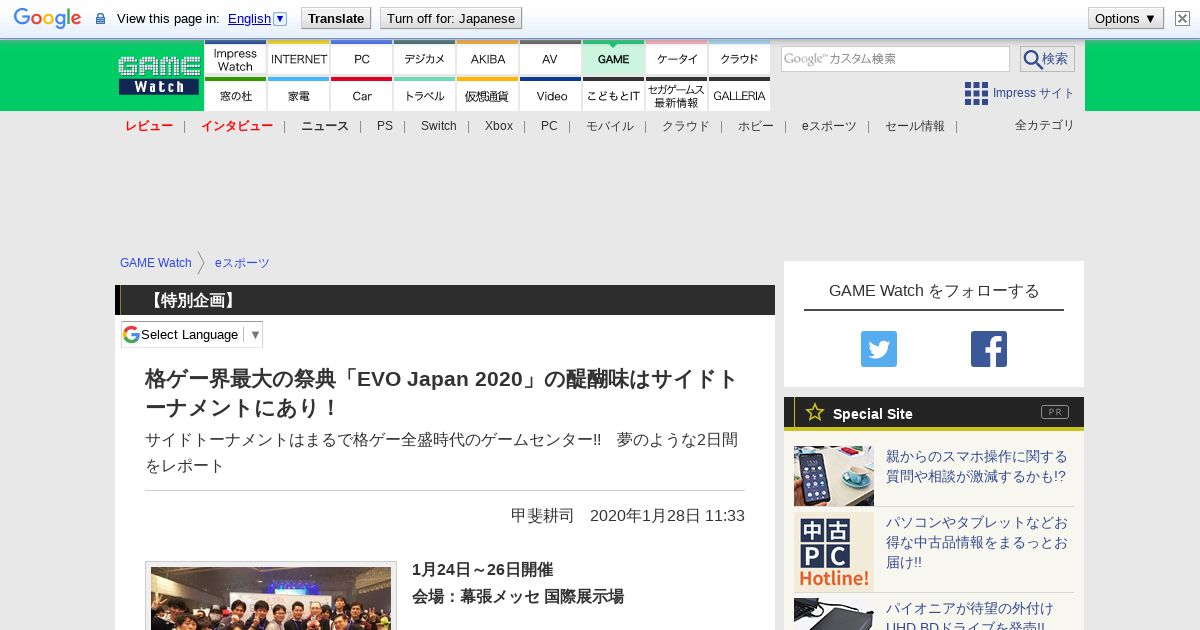Open the 家電 tab
The width and height of the screenshot is (1200, 630).
[x=298, y=95]
